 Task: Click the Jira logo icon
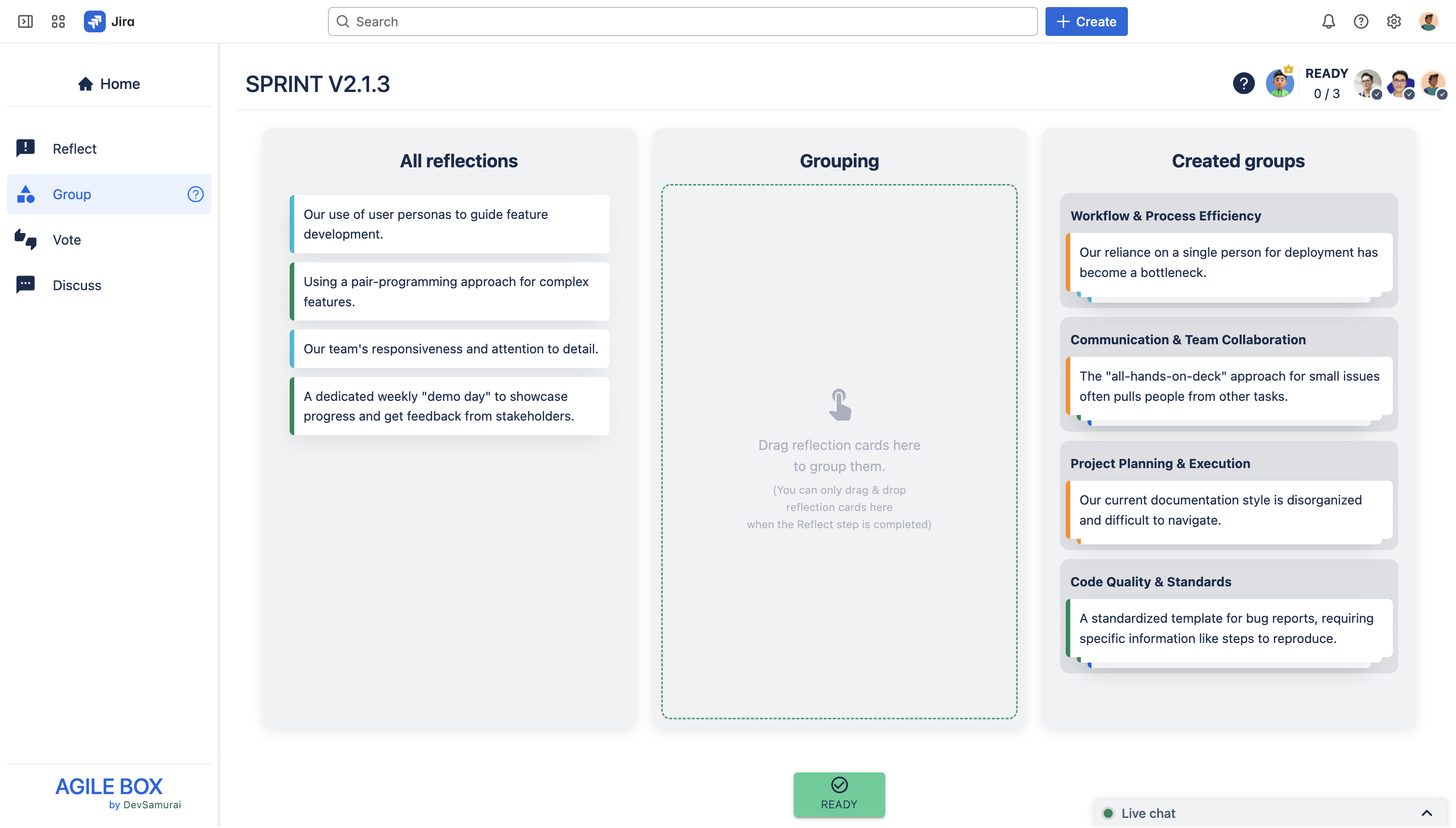(95, 22)
